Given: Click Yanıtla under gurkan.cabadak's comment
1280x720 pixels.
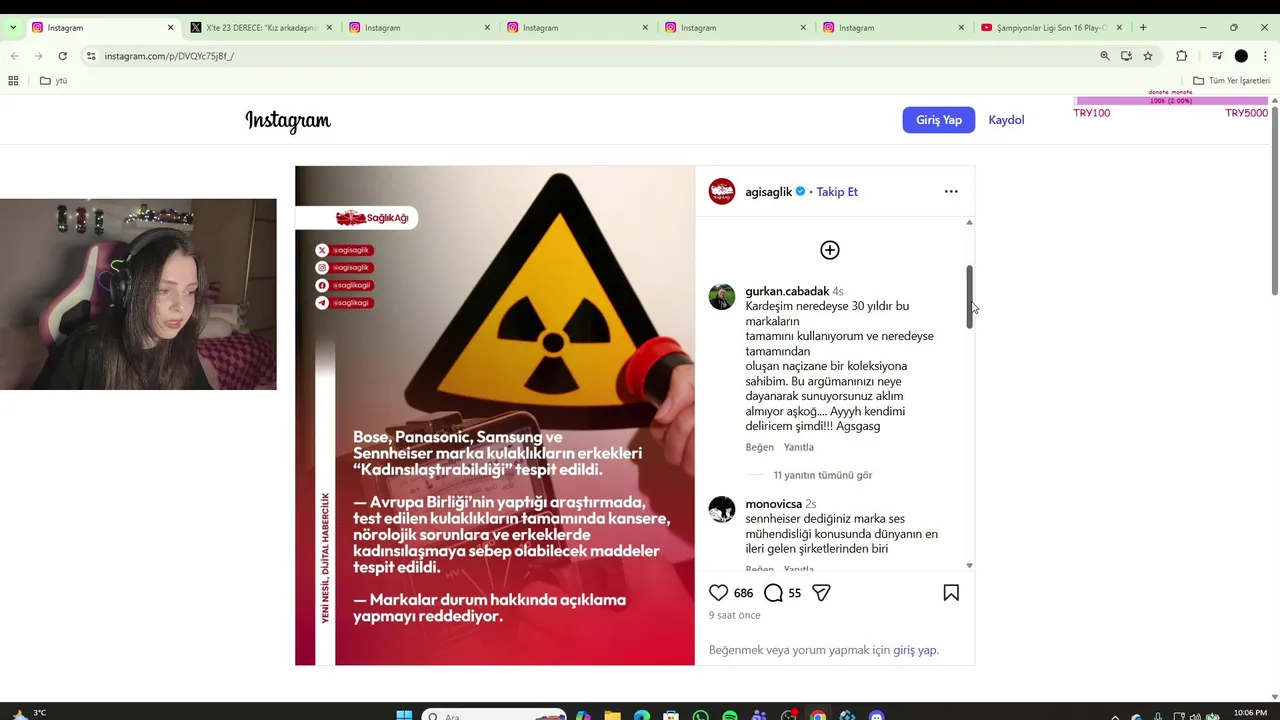Looking at the screenshot, I should click(798, 447).
